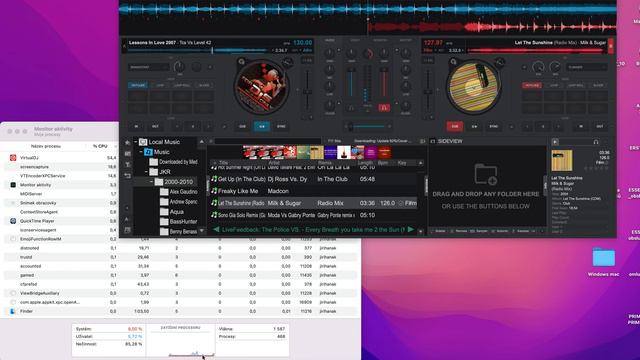
Task: Select SLICER pad mode on right deck
Action: [598, 85]
